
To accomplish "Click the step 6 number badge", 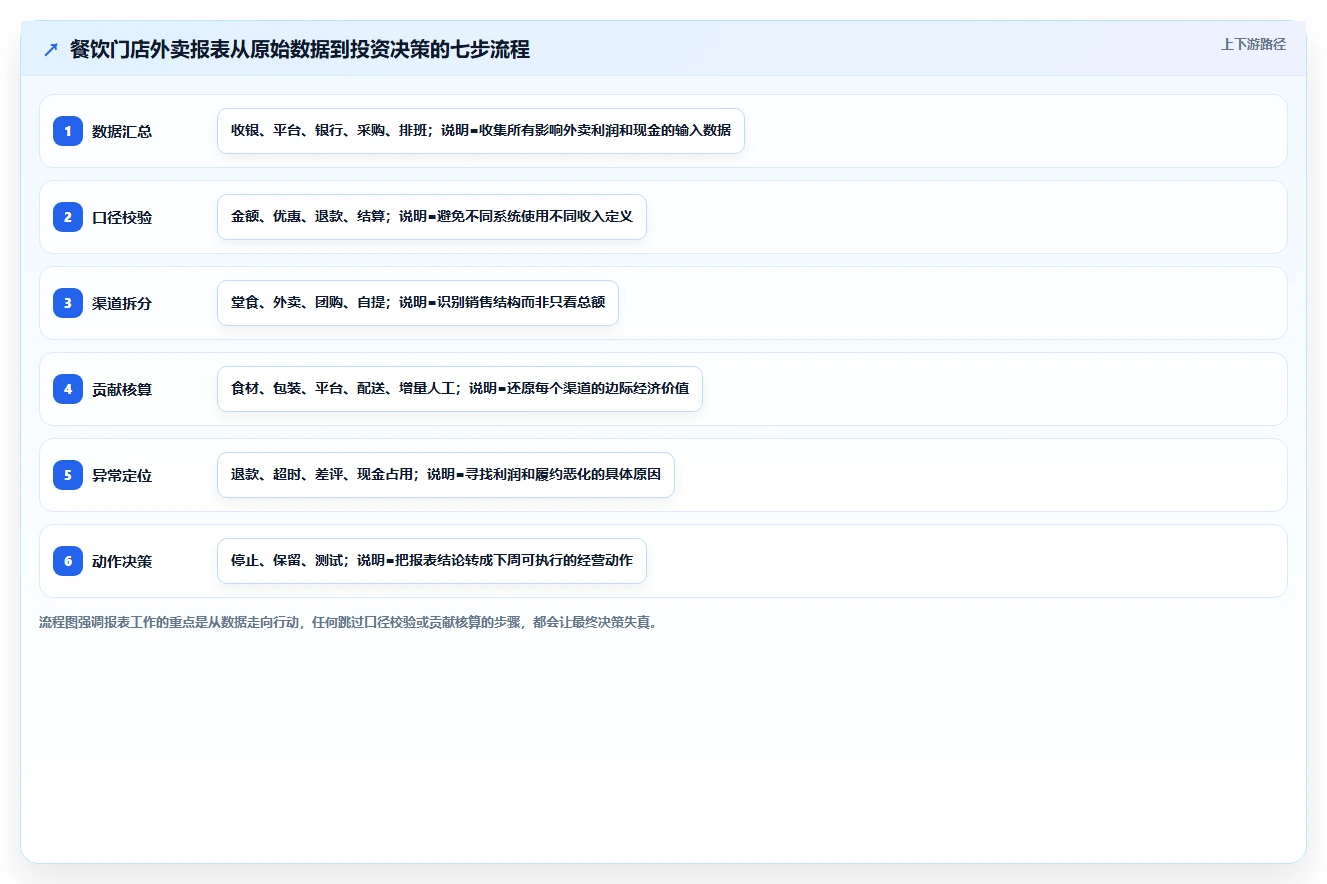I will pyautogui.click(x=68, y=561).
